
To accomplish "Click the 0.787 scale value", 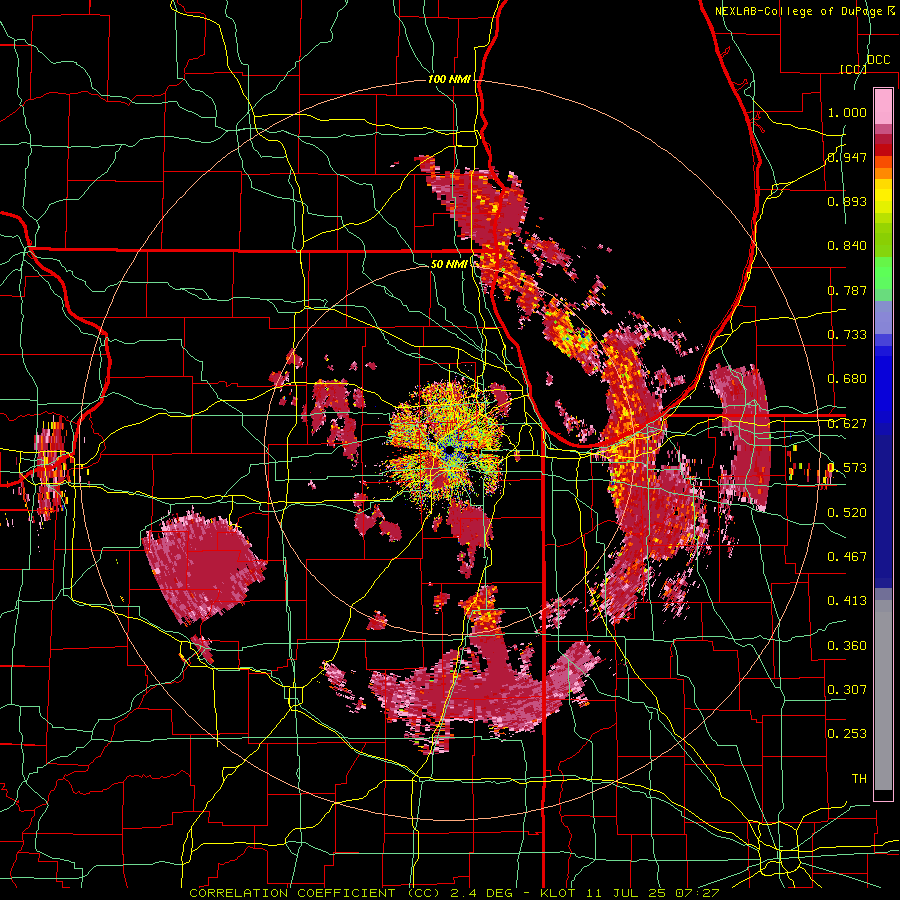I will coord(847,290).
